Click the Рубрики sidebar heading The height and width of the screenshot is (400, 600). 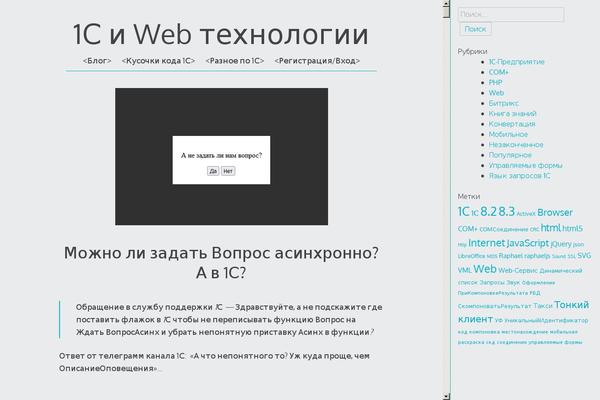[x=472, y=51]
